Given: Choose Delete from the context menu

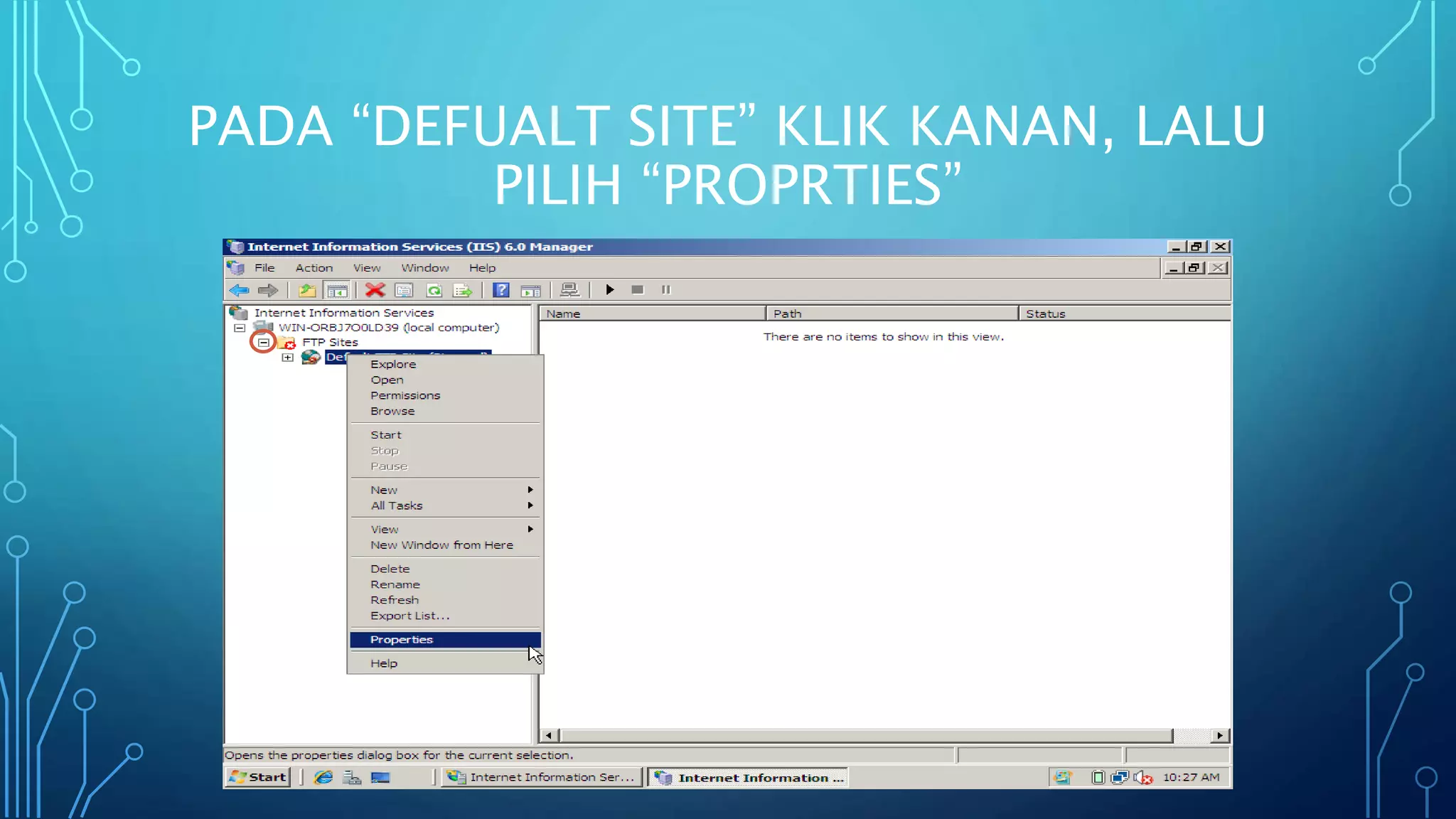Looking at the screenshot, I should 445,569.
